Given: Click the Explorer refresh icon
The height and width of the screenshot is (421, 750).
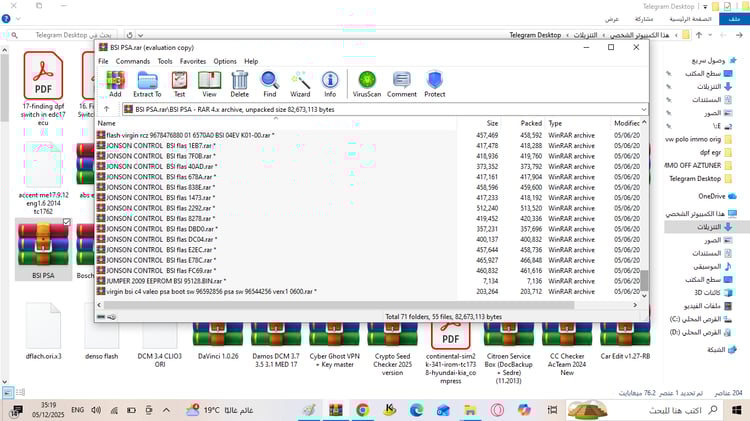Looking at the screenshot, I should tap(130, 35).
